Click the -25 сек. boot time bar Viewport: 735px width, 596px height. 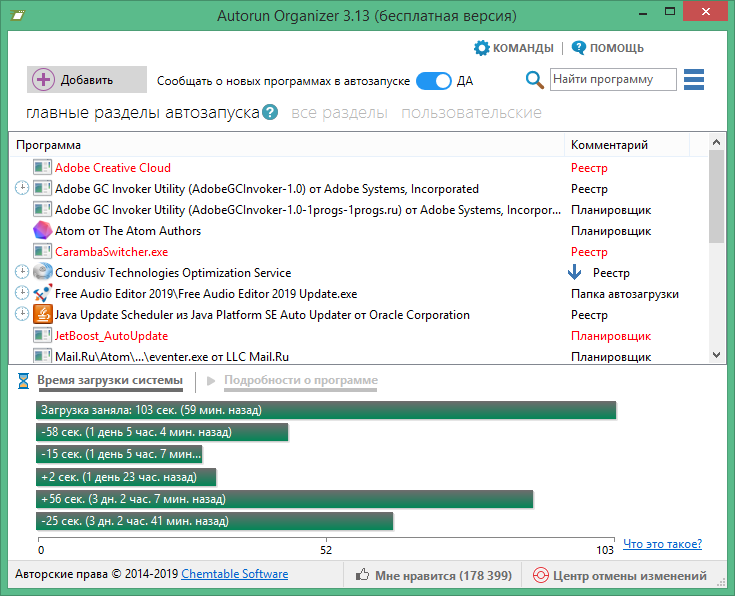[214, 521]
